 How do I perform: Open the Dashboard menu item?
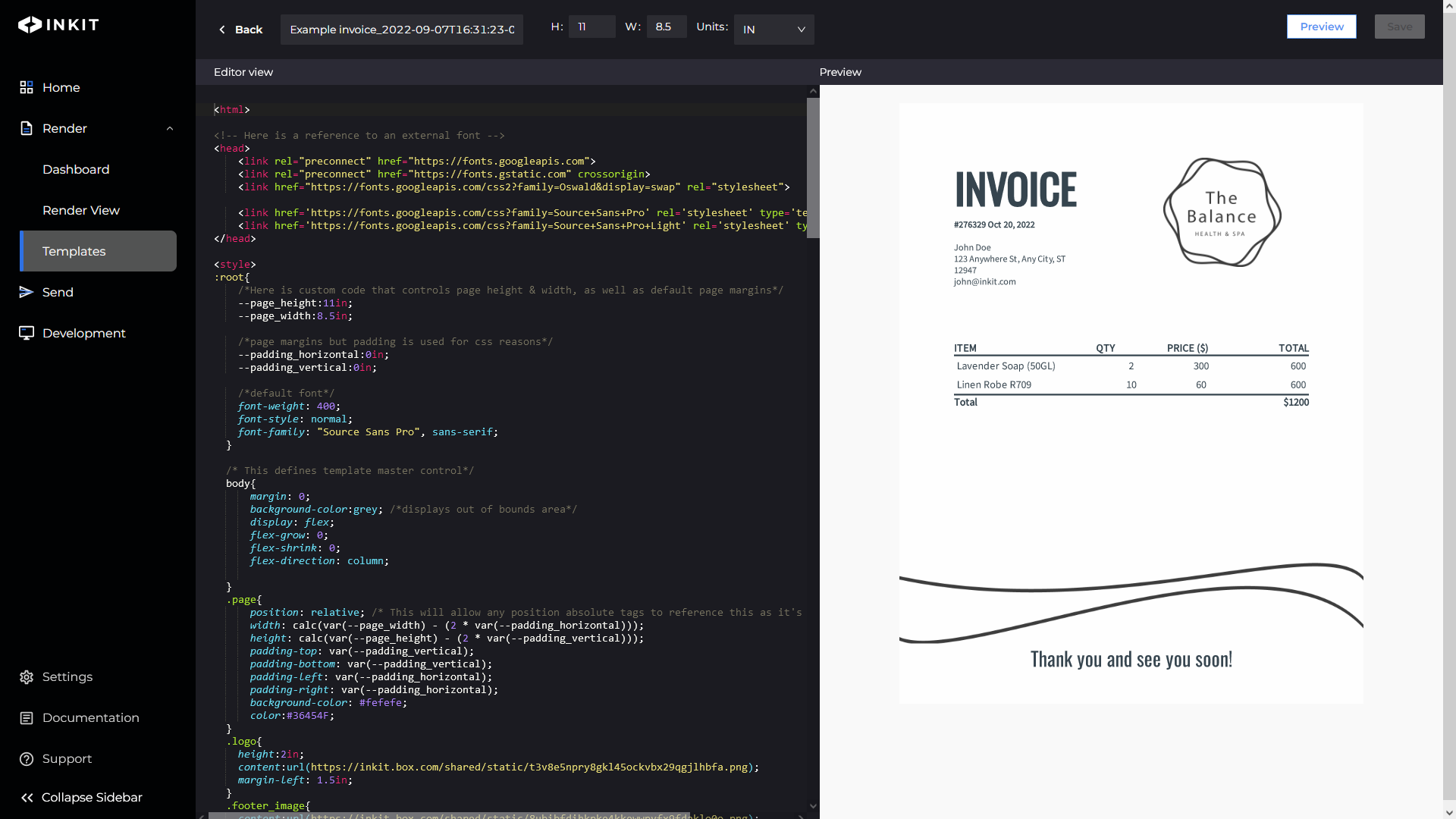(76, 169)
